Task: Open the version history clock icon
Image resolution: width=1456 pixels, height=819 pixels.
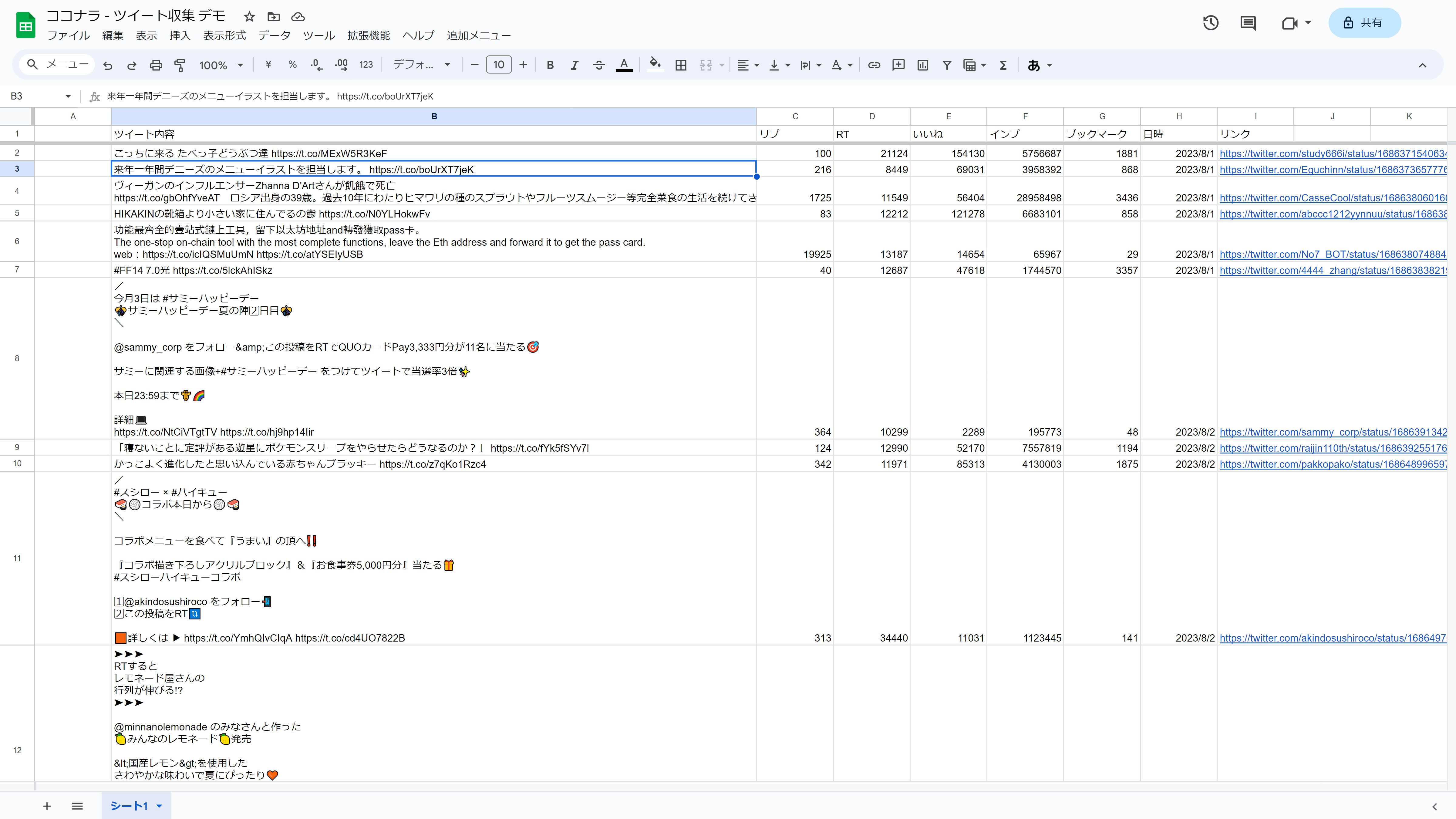Action: pyautogui.click(x=1211, y=23)
